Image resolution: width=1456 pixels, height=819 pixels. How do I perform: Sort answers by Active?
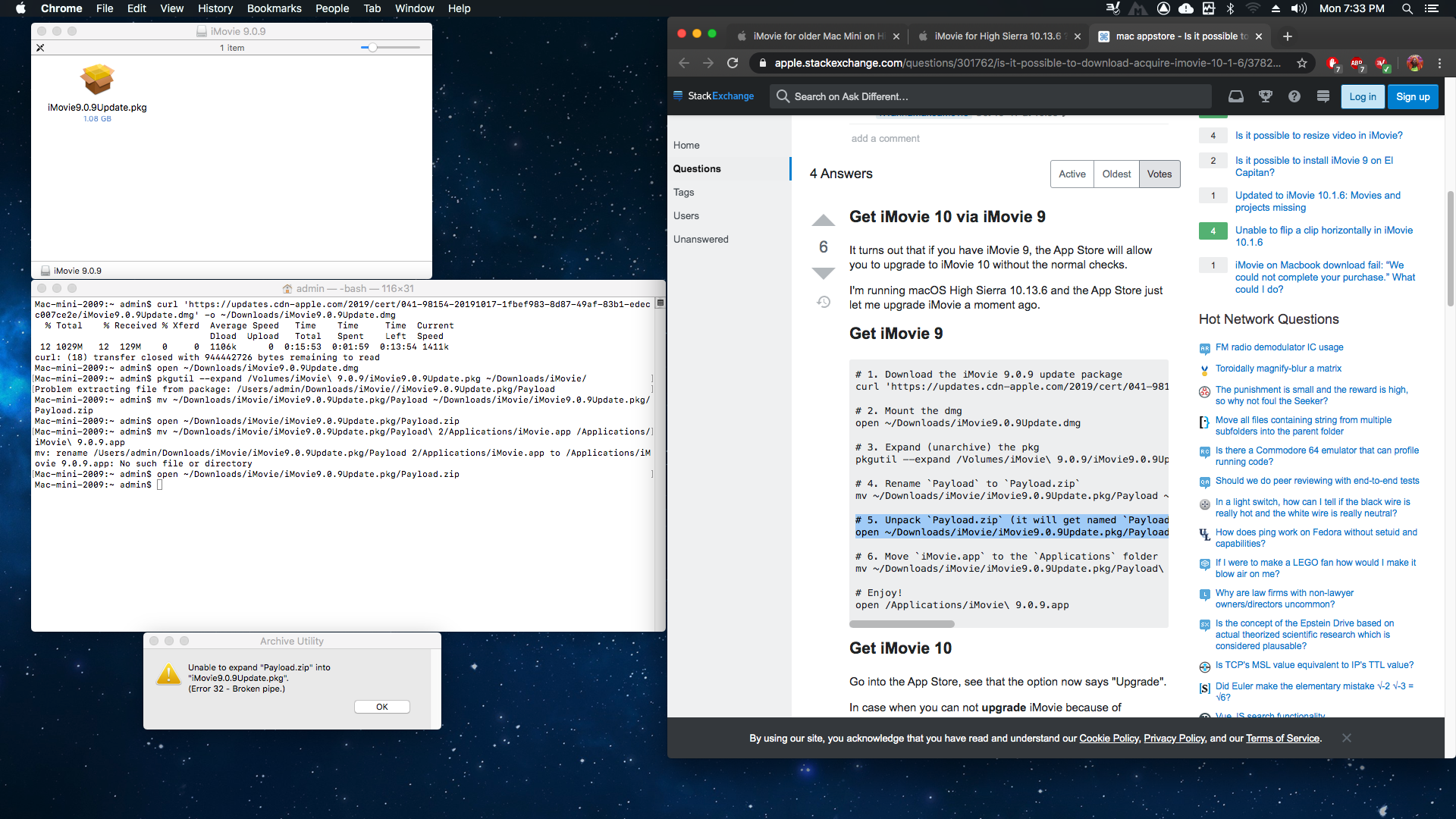pyautogui.click(x=1072, y=174)
